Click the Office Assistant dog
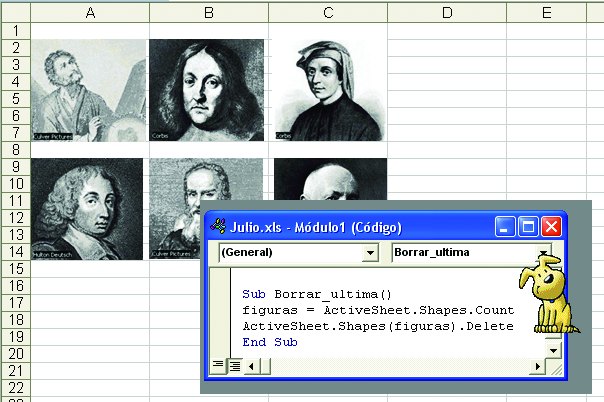The image size is (604, 402). click(549, 295)
